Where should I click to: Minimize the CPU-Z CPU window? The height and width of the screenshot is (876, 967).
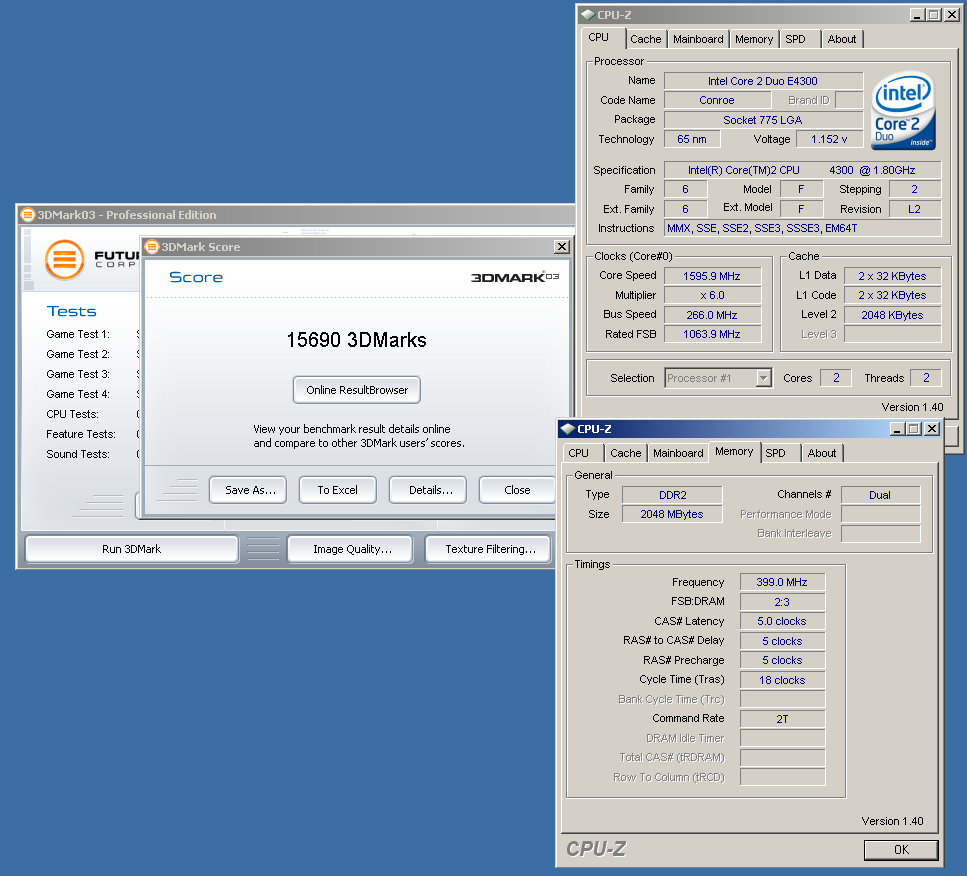coord(918,15)
